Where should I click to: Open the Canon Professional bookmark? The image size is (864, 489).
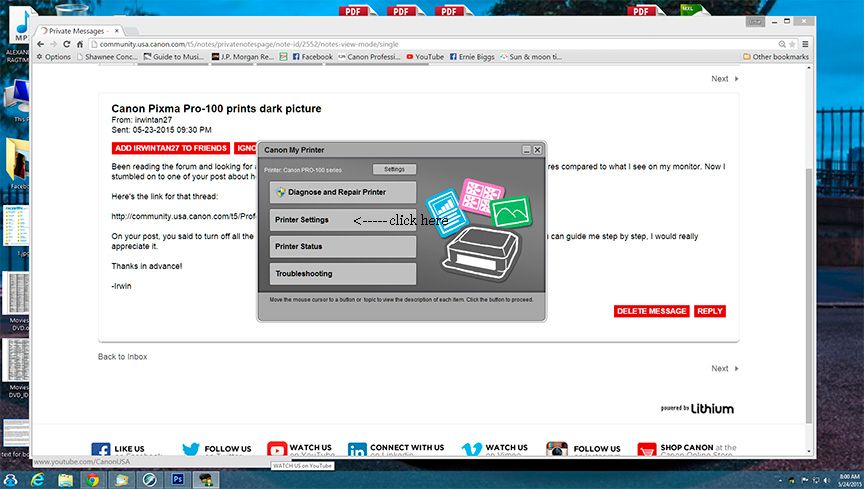click(370, 57)
